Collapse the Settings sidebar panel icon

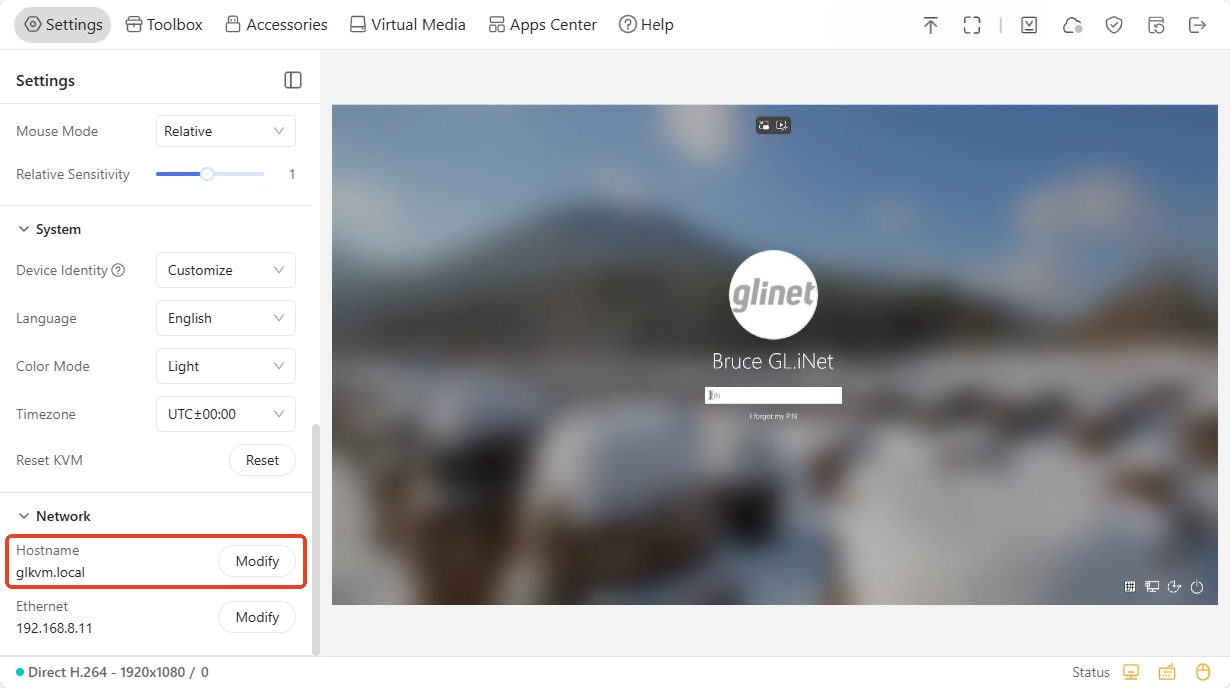pyautogui.click(x=293, y=80)
